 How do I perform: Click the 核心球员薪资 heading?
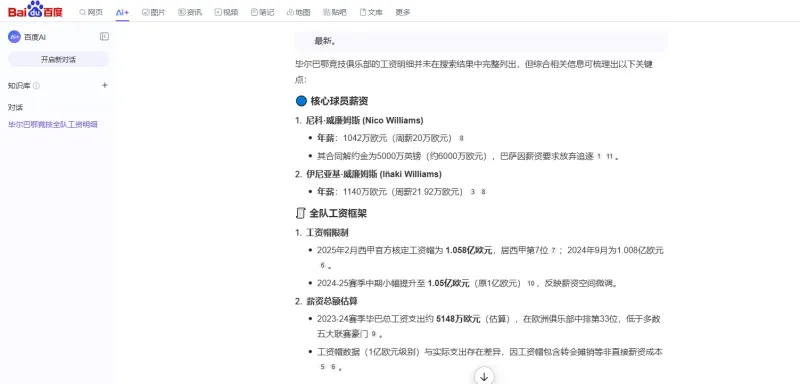[339, 101]
